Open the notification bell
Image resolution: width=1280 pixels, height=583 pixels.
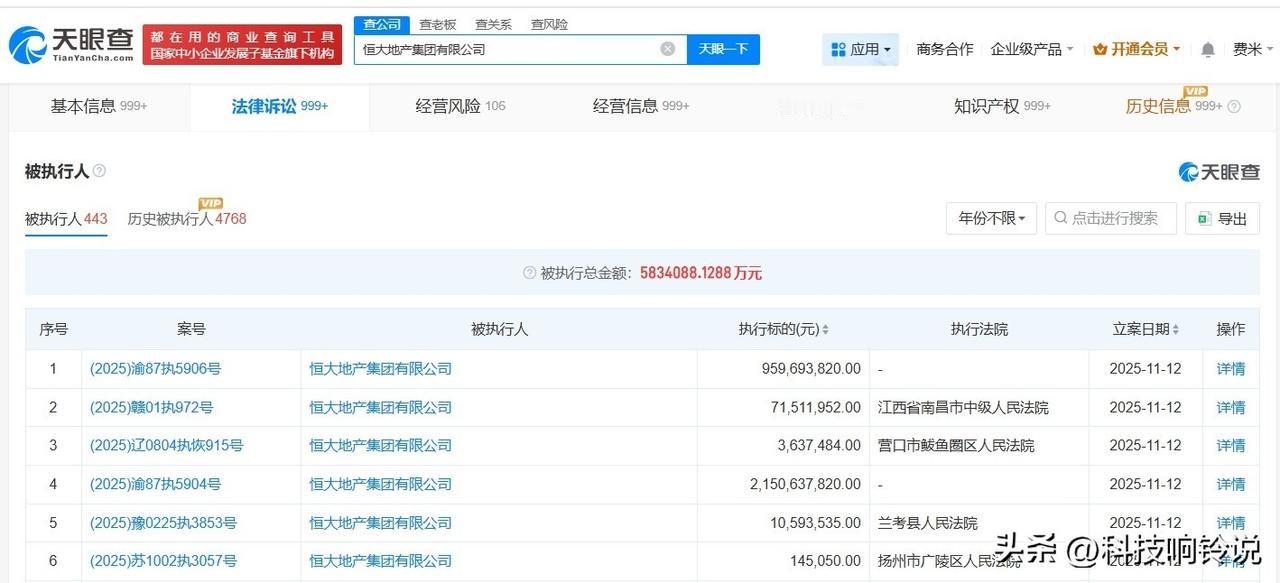pos(1208,49)
